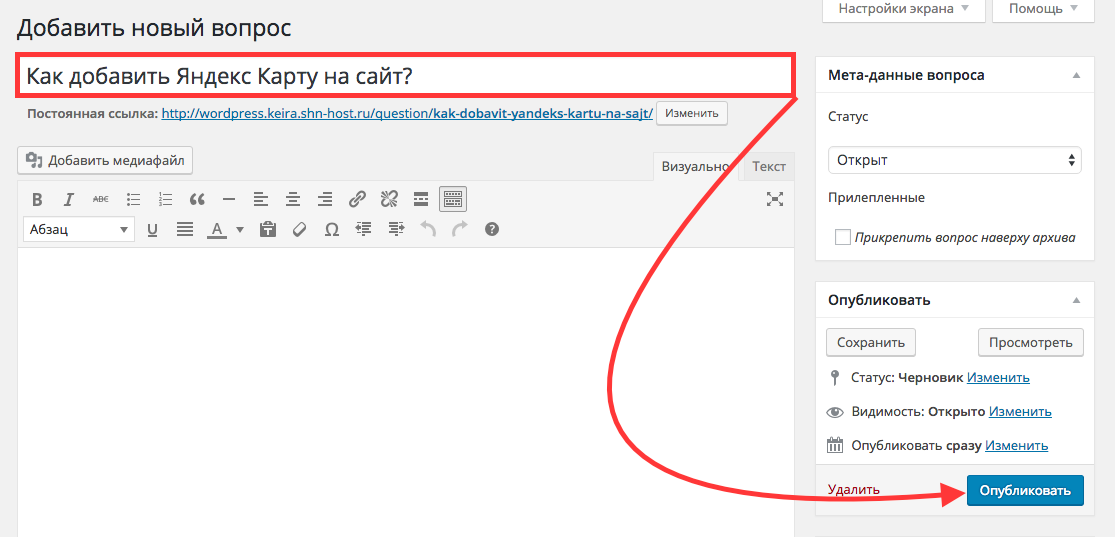Open the editor keyboard shortcuts help icon

[491, 229]
